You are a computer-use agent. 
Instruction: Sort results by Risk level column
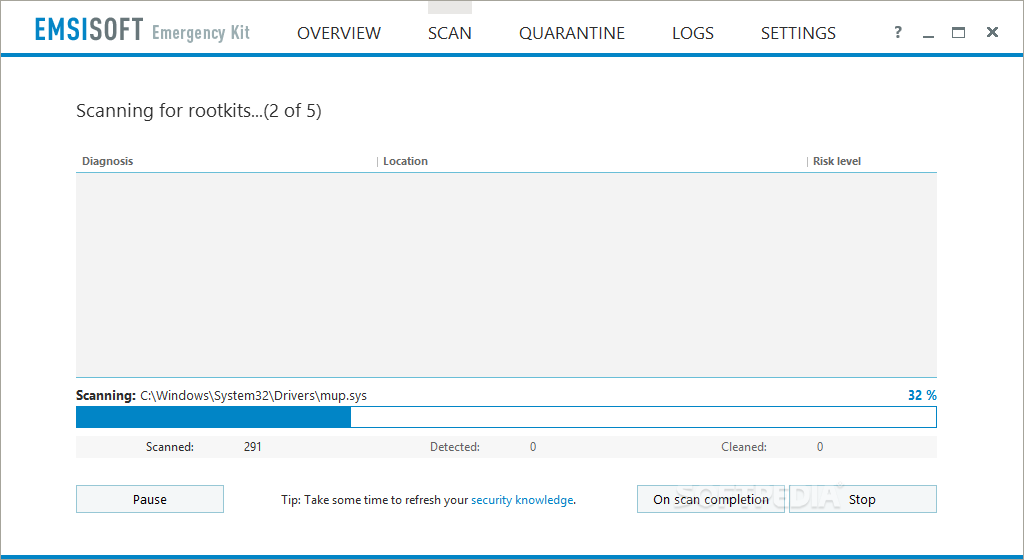[x=837, y=161]
